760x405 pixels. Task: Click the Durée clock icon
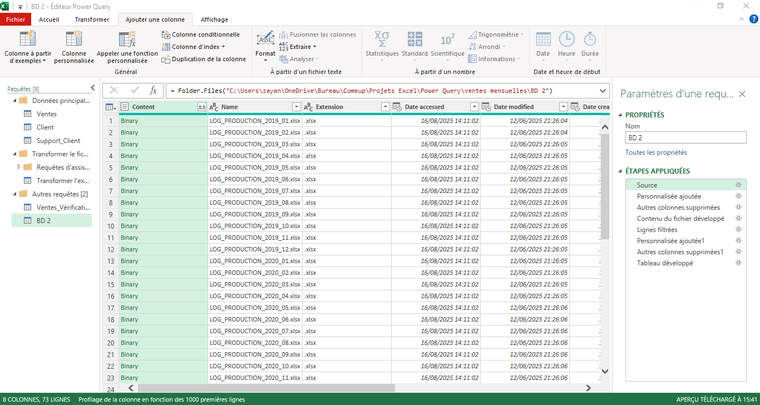point(590,40)
